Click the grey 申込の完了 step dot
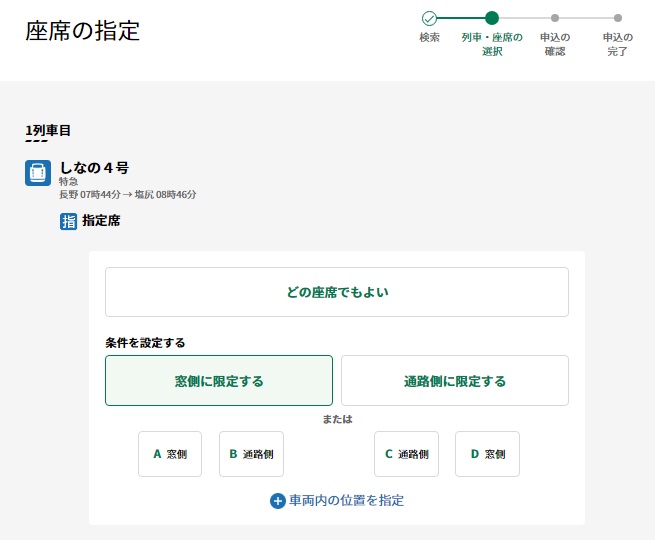This screenshot has height=540, width=655. tap(618, 18)
